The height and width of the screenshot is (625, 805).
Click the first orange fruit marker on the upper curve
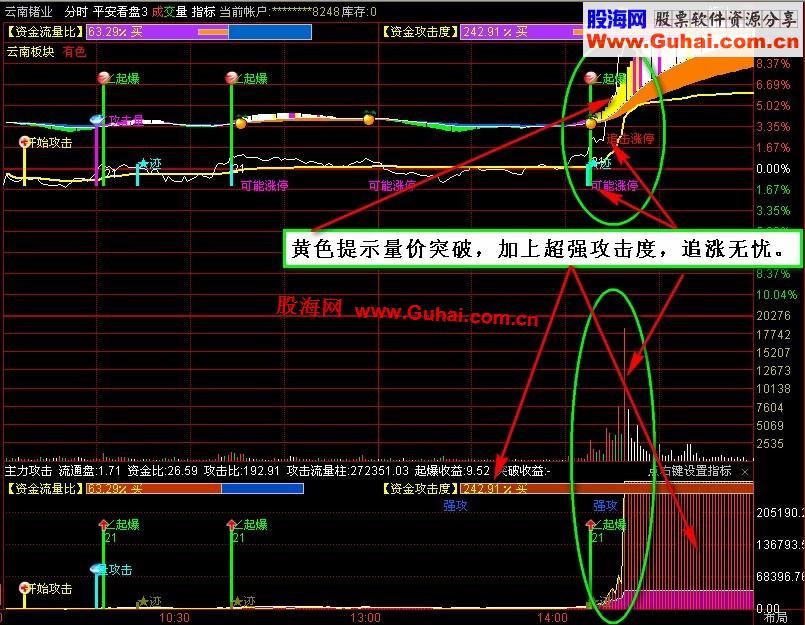[x=240, y=122]
